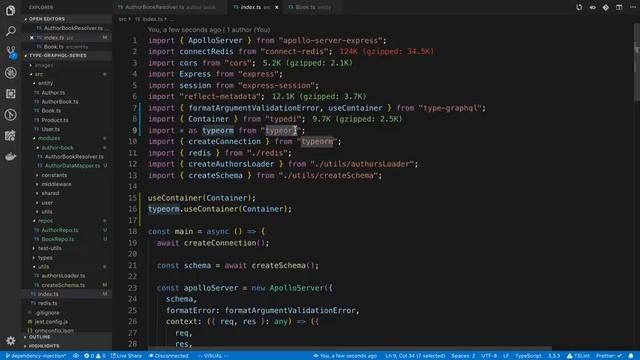This screenshot has height=360, width=640.
Task: Click the editor vertical scrollbar thumb
Action: click(x=637, y=62)
